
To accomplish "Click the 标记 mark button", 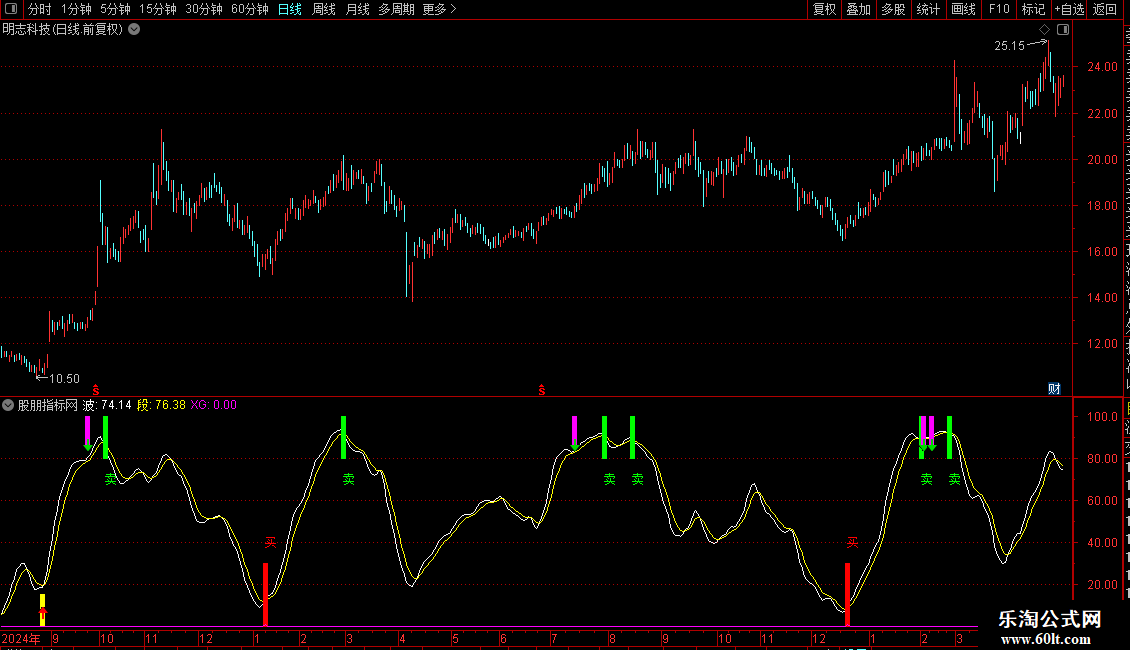I will click(1033, 9).
